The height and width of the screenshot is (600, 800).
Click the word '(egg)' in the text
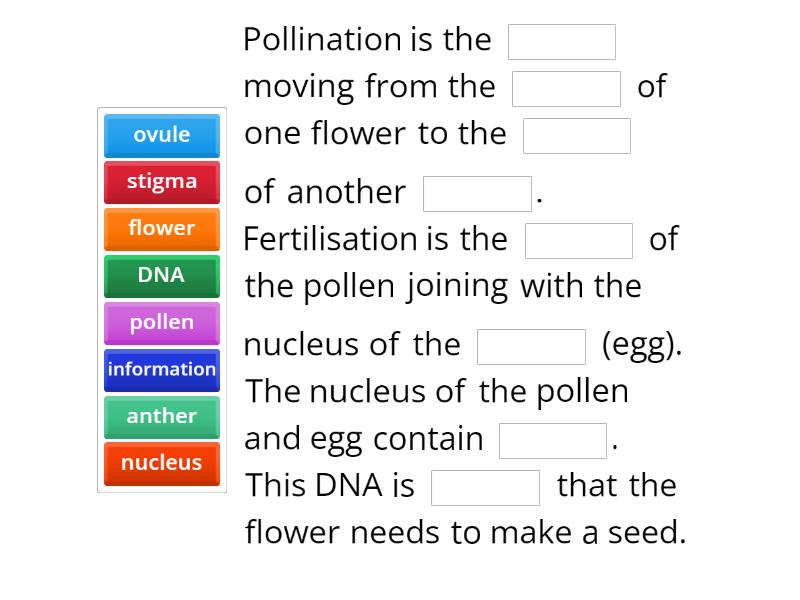(640, 344)
